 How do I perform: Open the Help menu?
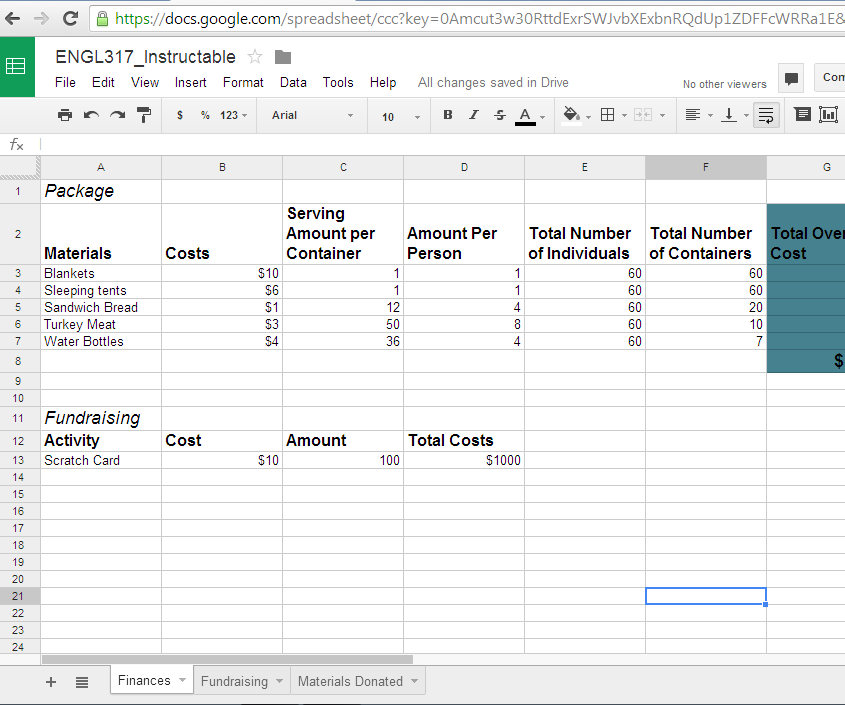click(383, 82)
